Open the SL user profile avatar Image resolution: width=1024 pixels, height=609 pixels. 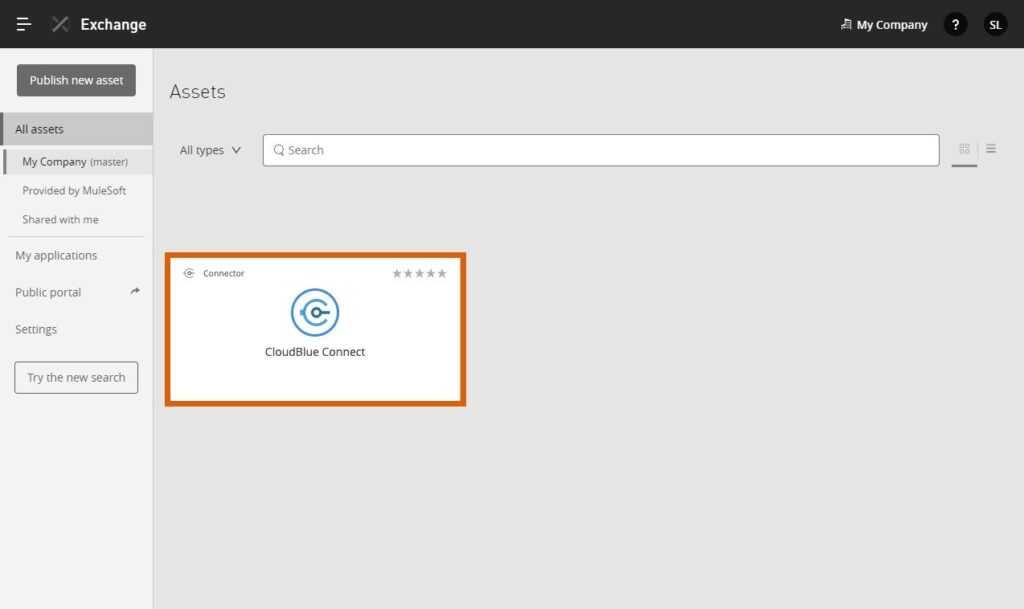click(x=995, y=25)
